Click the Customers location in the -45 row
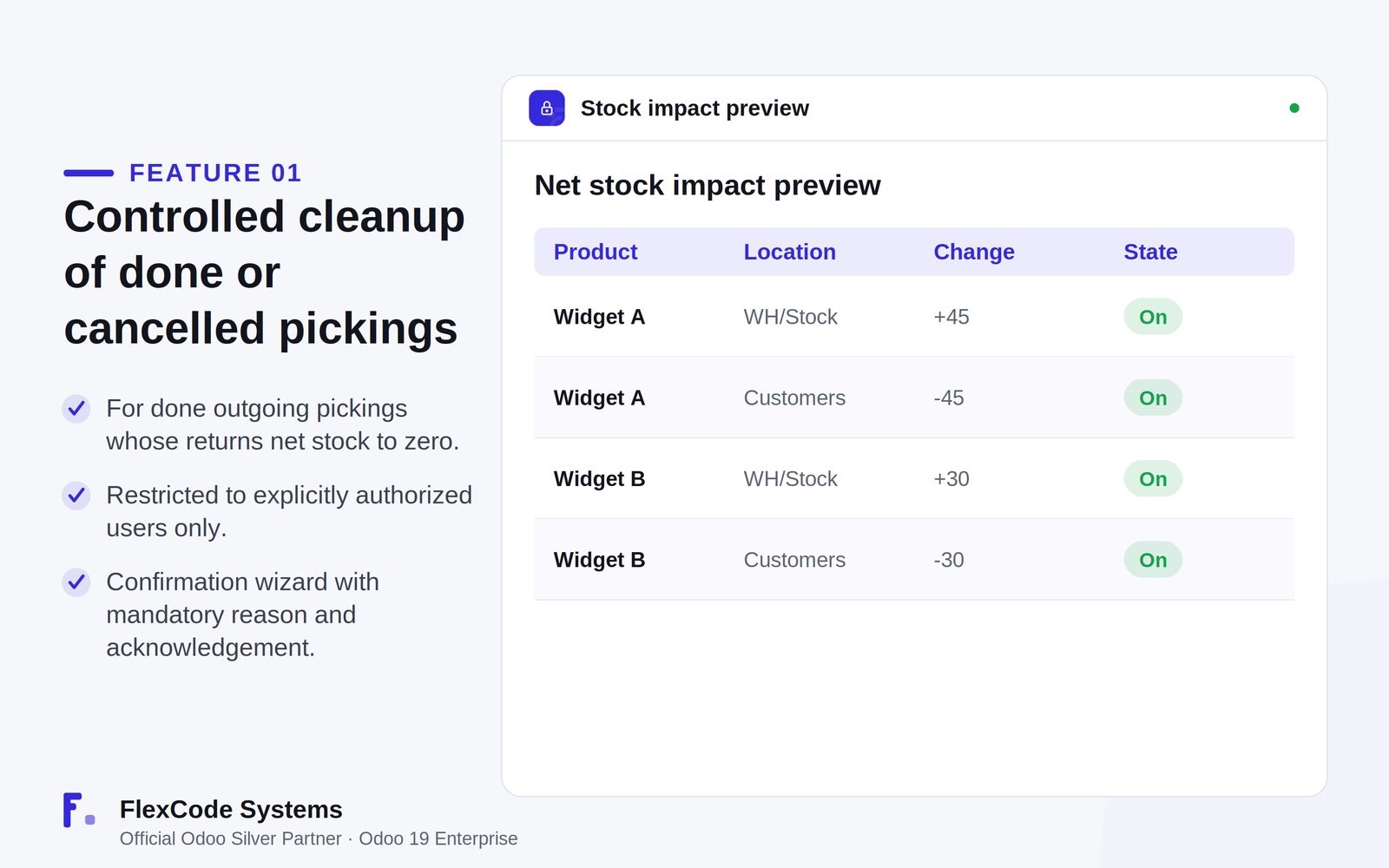 point(795,398)
